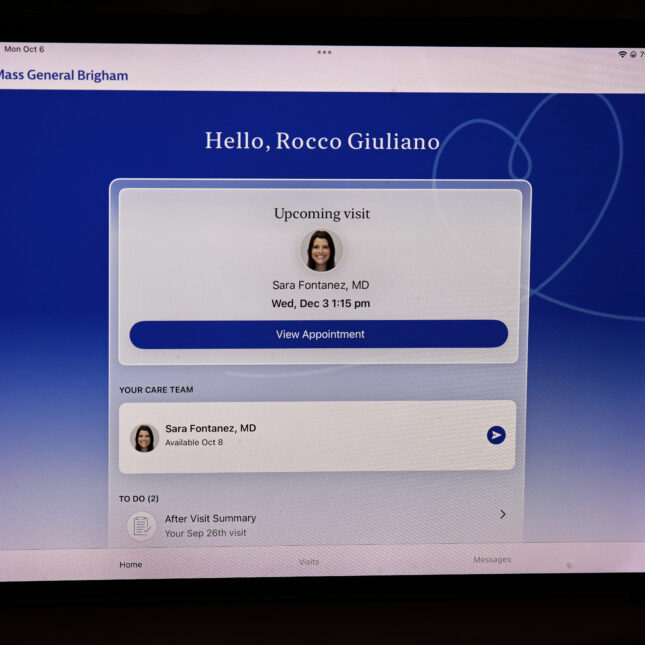Tap the Available Oct 8 text

[x=194, y=442]
